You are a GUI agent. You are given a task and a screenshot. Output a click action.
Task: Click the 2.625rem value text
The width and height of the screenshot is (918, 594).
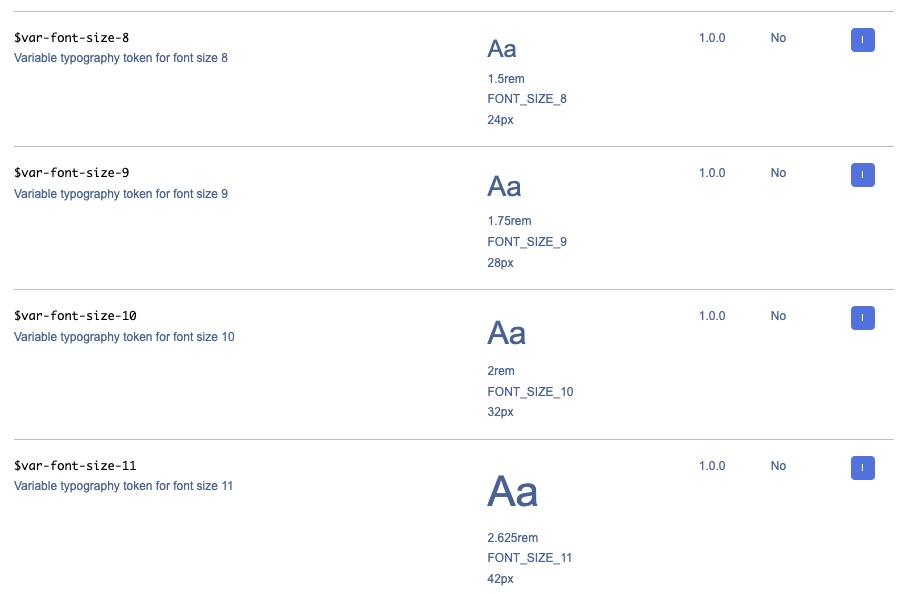pos(512,538)
